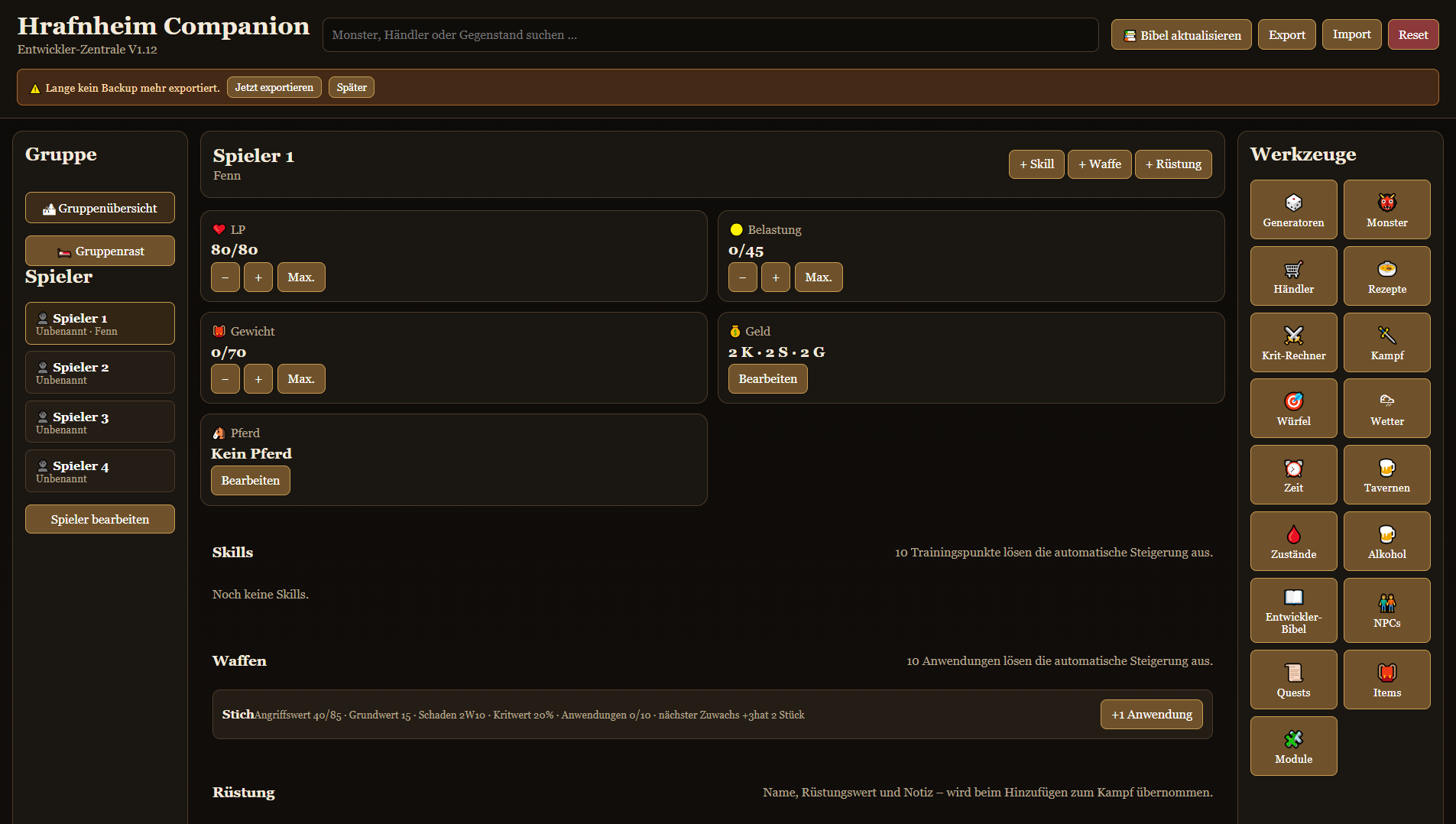The image size is (1456, 824).
Task: Open the Items backpack tool
Action: tap(1386, 680)
